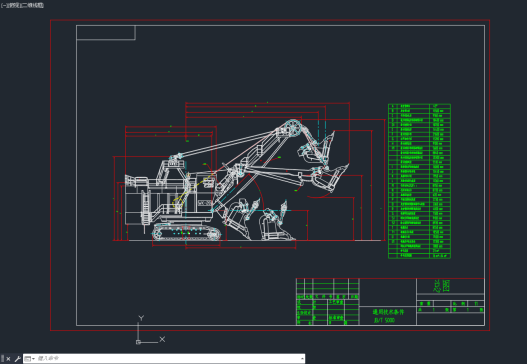Select the 总图 title text
The image size is (527, 364).
click(441, 286)
